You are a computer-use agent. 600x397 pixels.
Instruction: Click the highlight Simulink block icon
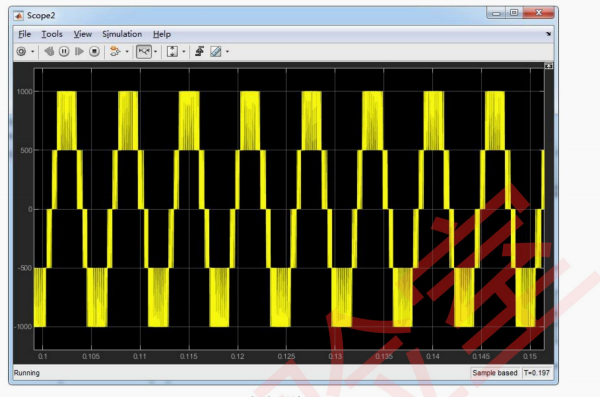click(x=115, y=51)
